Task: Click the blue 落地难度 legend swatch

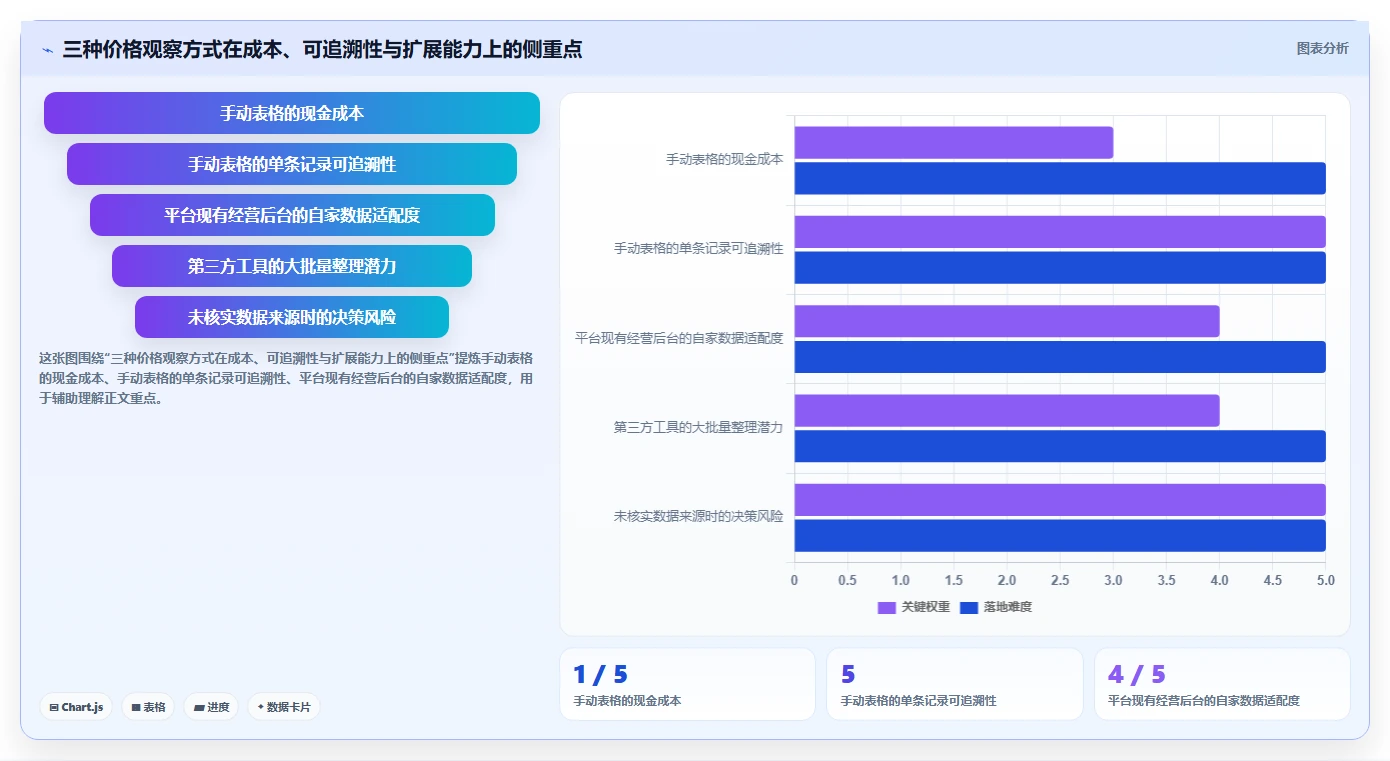Action: [x=968, y=607]
